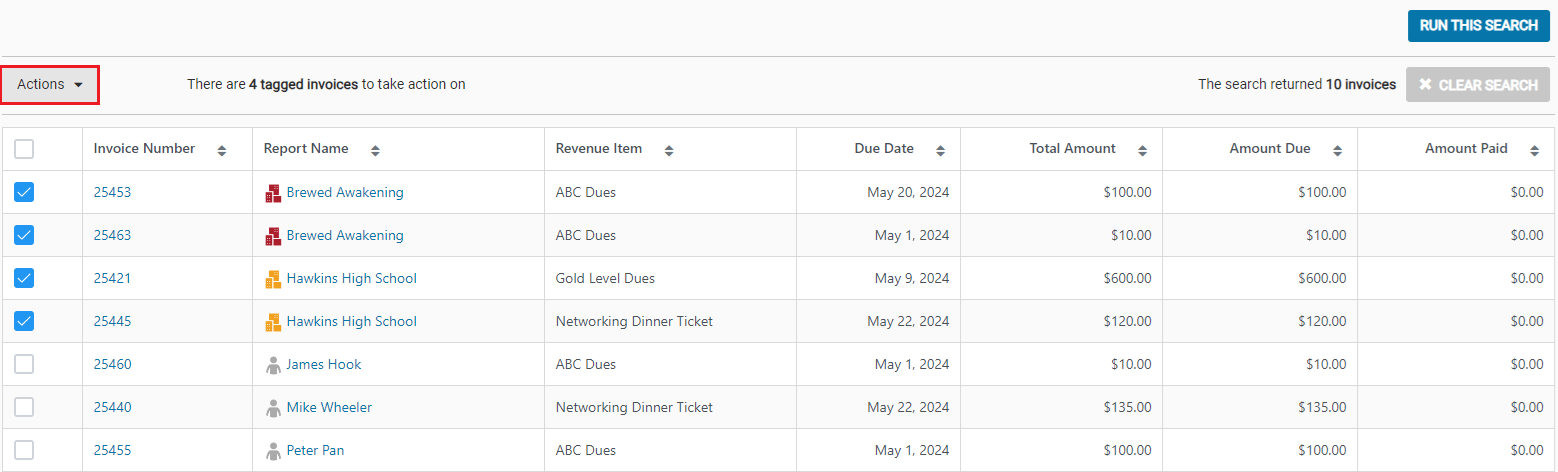Sort by Revenue Item using its sort arrows
Screen dimensions: 1558x472
click(x=669, y=150)
